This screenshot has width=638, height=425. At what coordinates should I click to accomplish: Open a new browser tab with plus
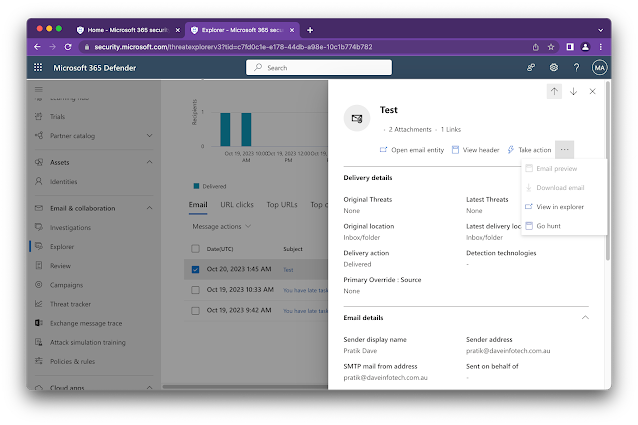[x=310, y=30]
